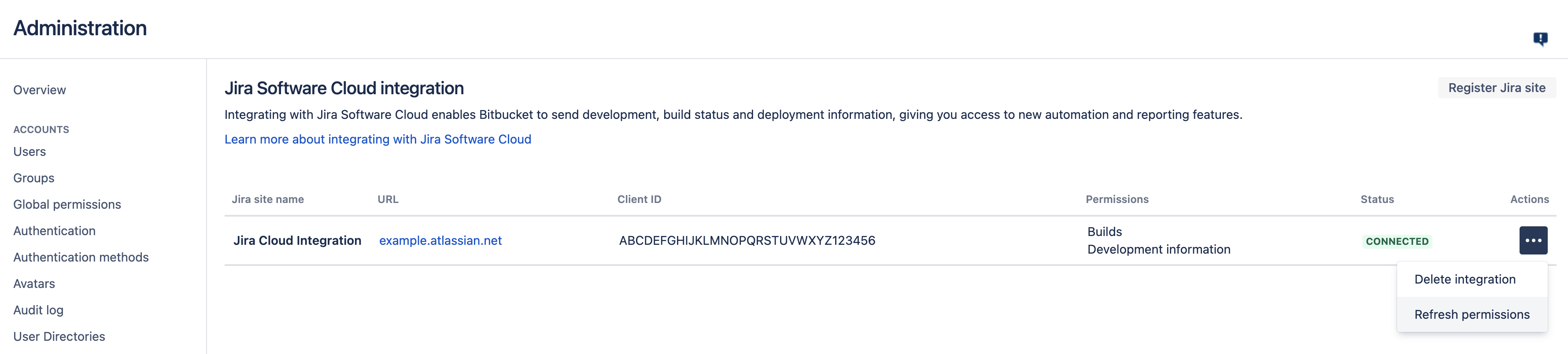This screenshot has height=354, width=1568.
Task: Go to Overview in sidebar
Action: tap(40, 90)
